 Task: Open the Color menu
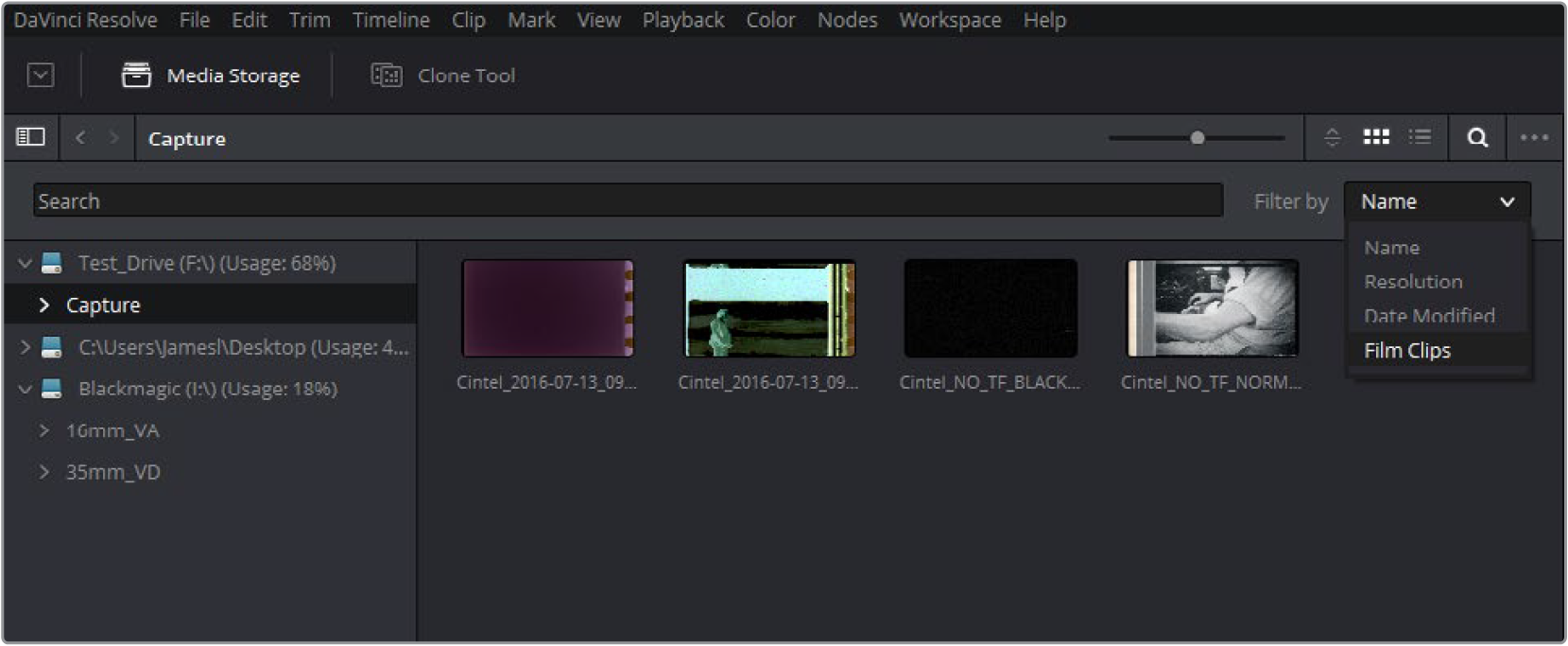coord(771,20)
